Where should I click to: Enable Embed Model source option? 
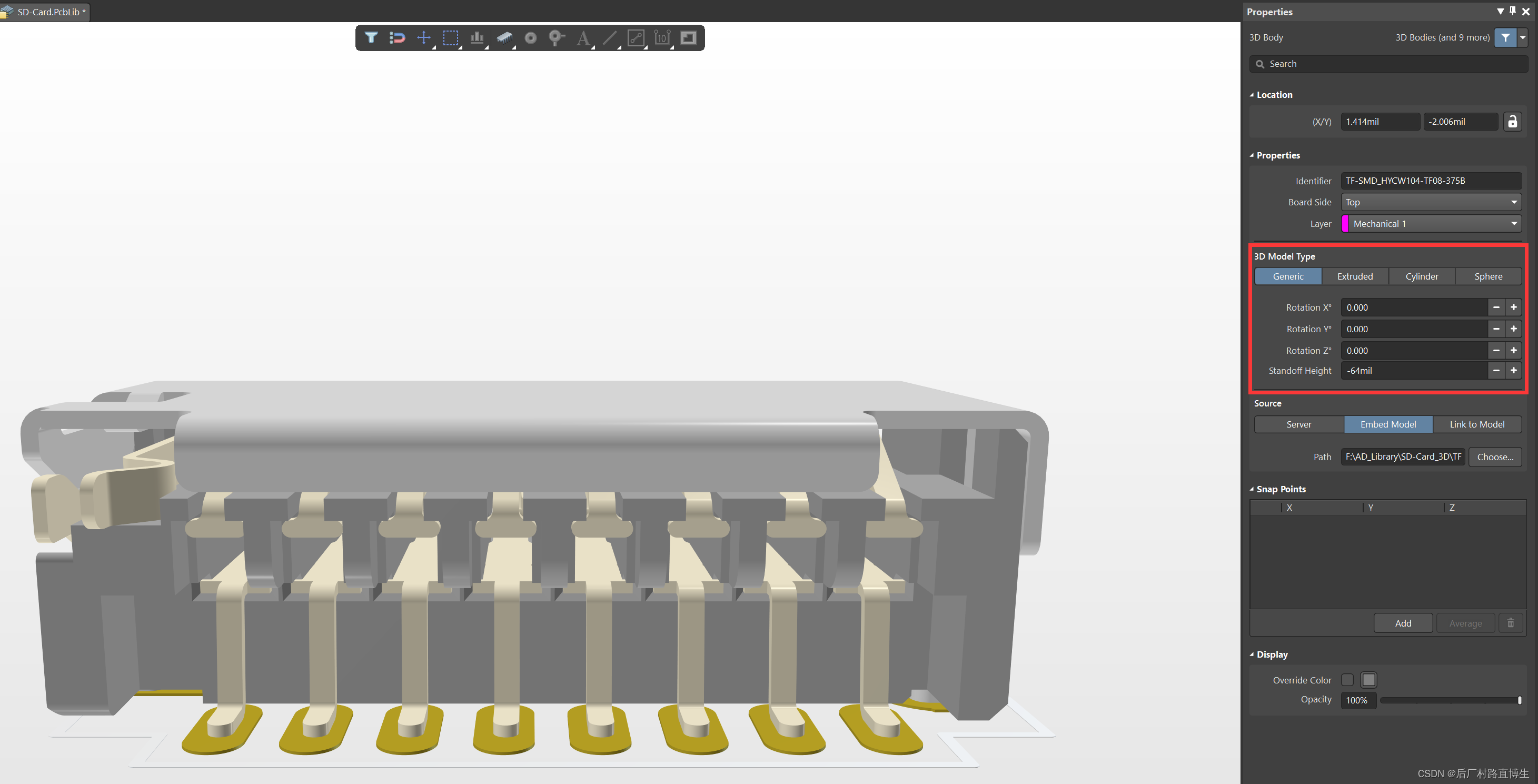(x=1388, y=423)
